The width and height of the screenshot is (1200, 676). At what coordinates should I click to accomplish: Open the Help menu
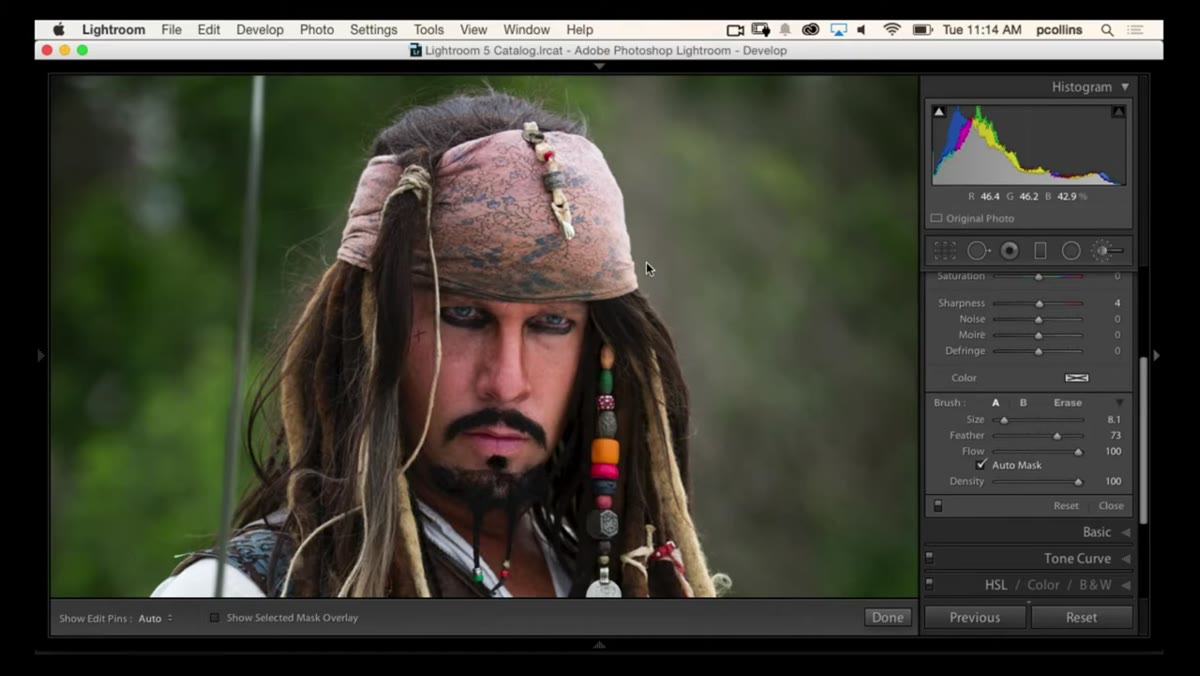tap(580, 30)
